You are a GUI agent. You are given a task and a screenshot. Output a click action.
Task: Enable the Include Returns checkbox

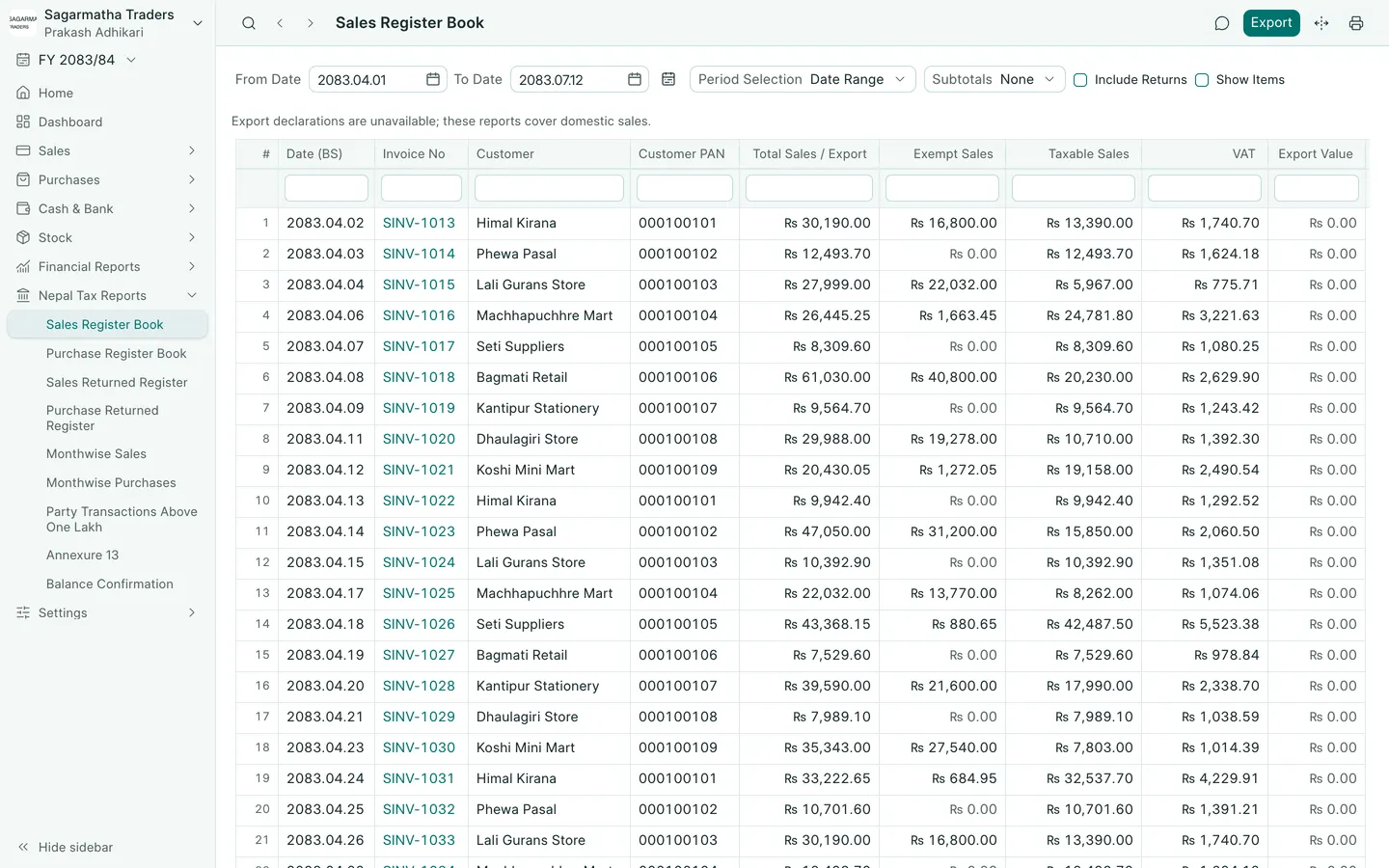1080,80
